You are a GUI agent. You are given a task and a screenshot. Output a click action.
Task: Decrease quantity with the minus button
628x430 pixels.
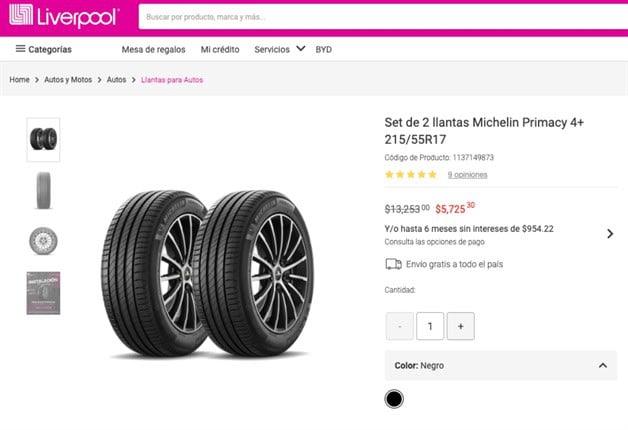pos(399,326)
